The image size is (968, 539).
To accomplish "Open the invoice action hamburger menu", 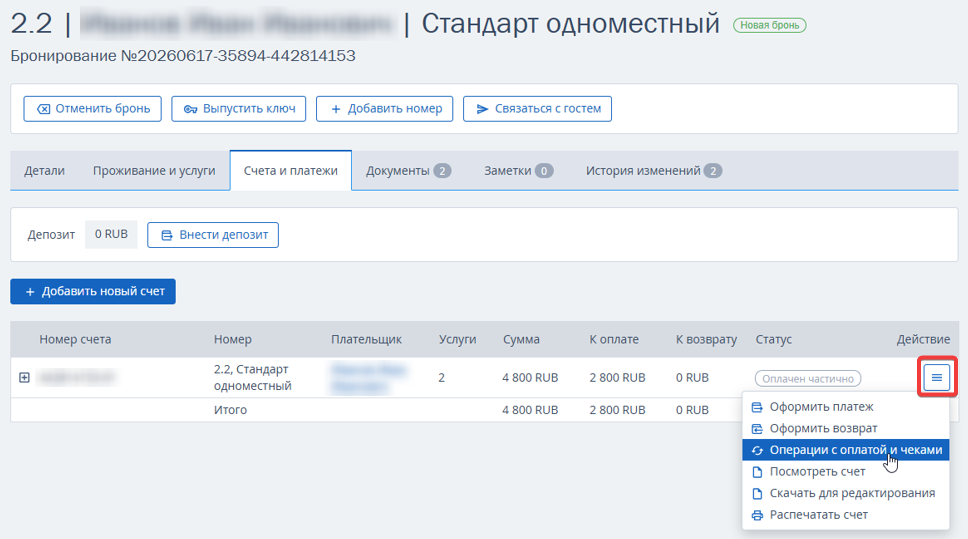I will click(x=937, y=377).
